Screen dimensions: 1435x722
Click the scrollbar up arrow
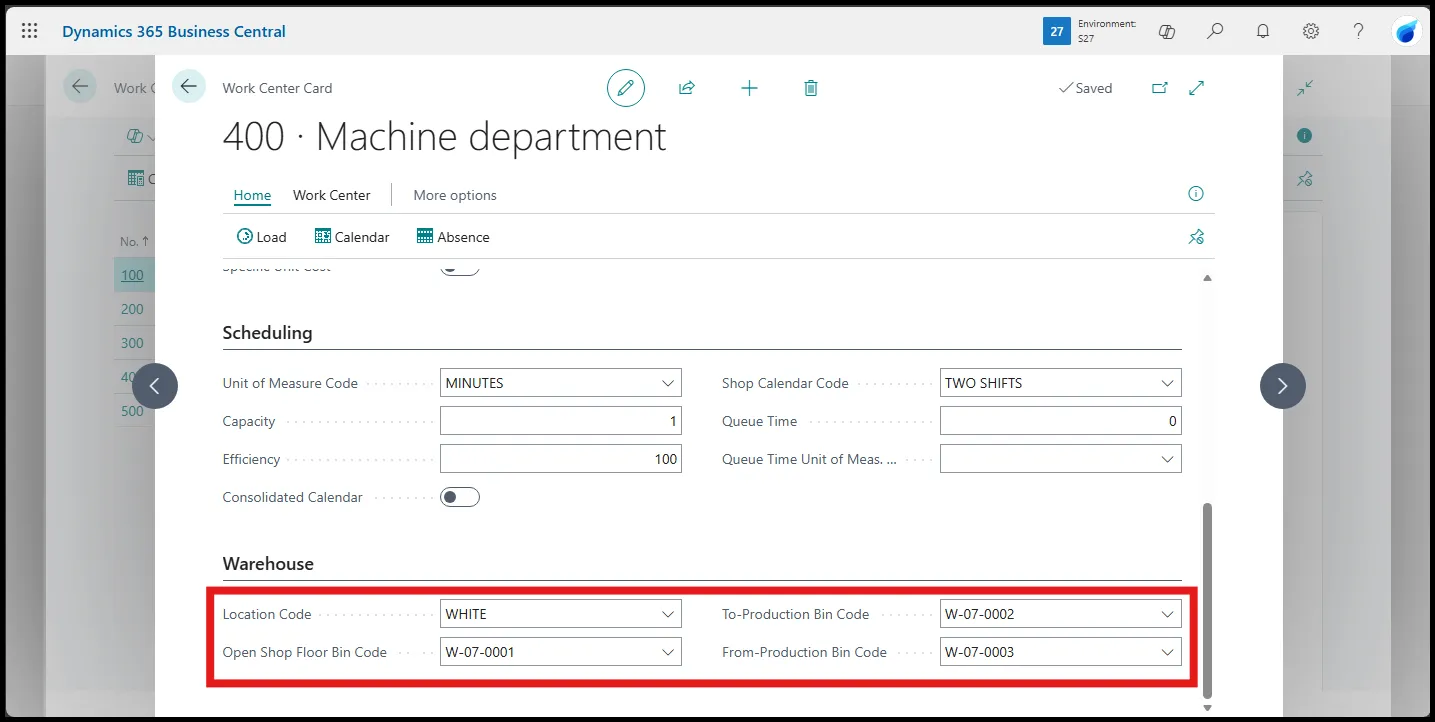(1207, 278)
